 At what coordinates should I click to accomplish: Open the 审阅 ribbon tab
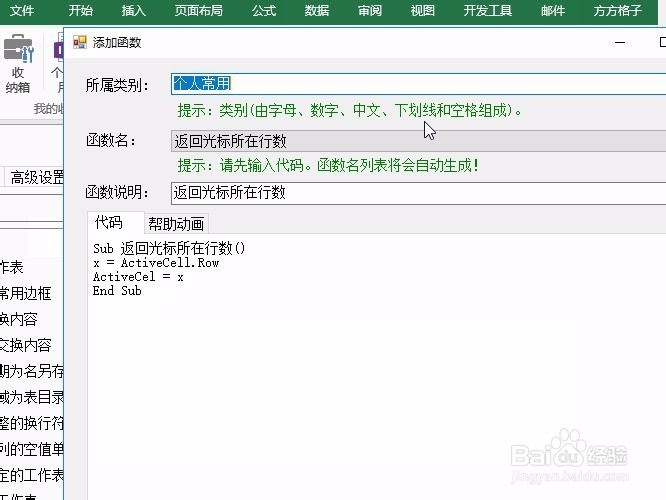click(x=370, y=10)
